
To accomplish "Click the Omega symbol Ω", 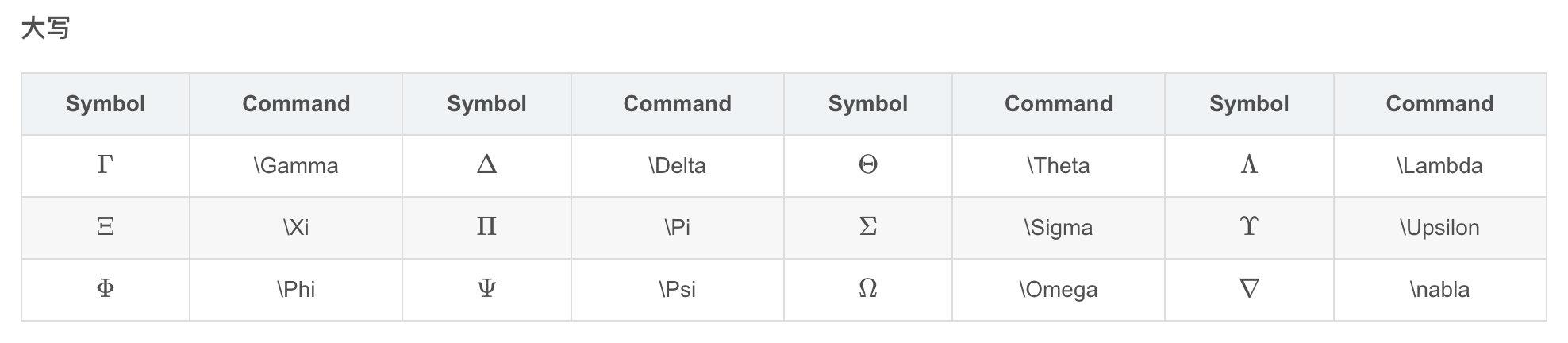I will (x=867, y=289).
